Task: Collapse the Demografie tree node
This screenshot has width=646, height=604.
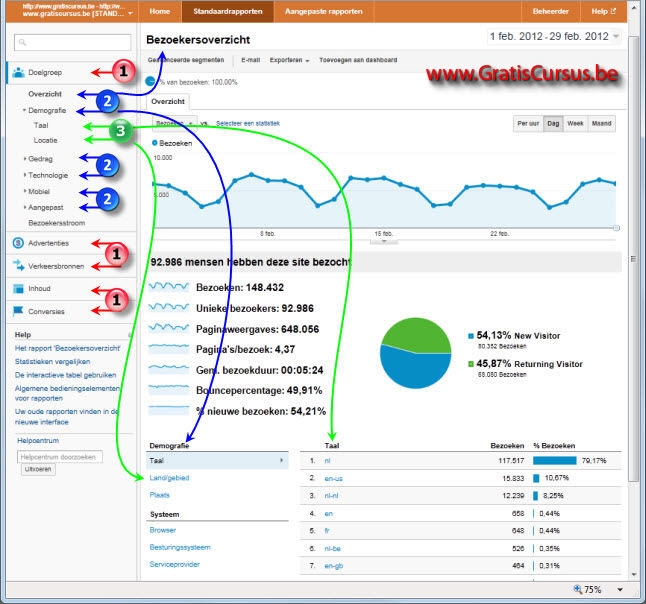Action: (24, 110)
